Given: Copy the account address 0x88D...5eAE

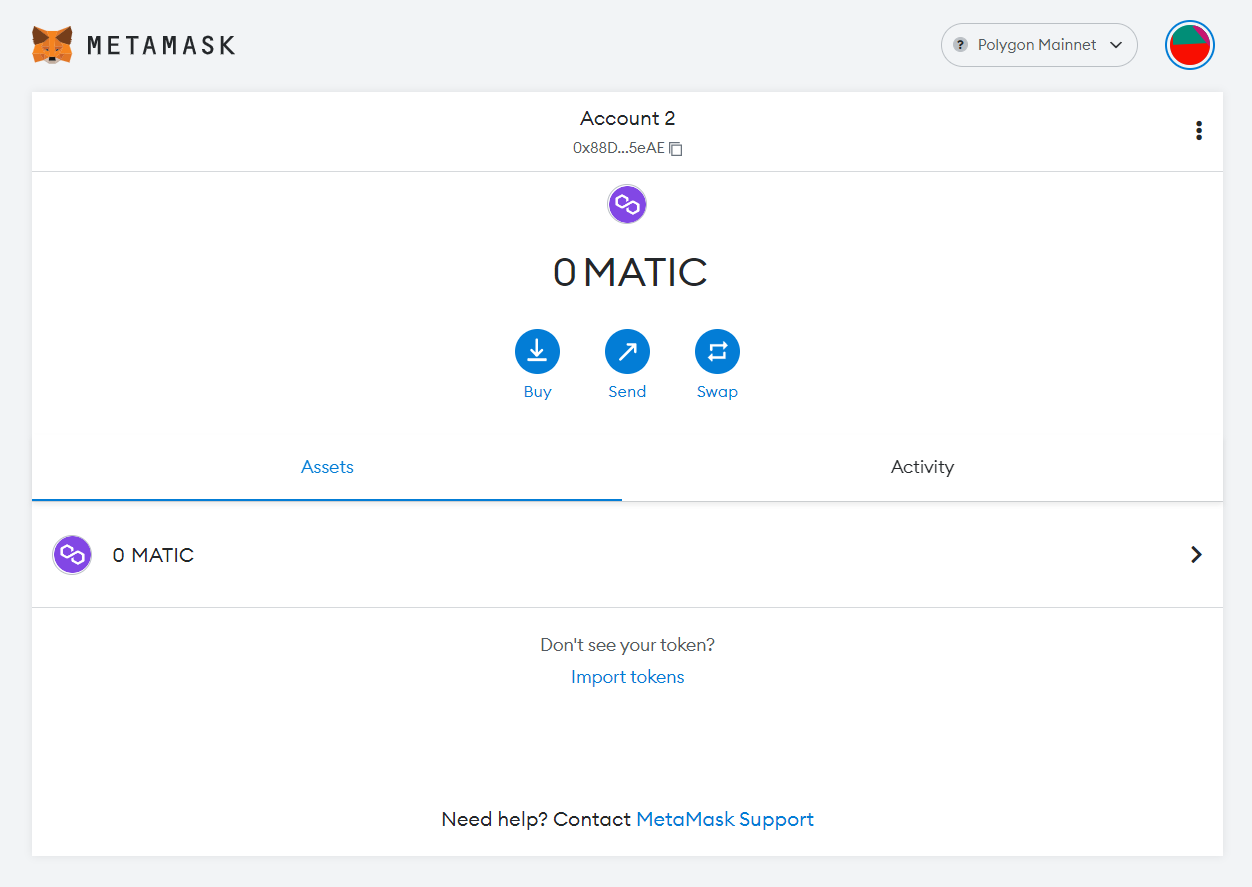Looking at the screenshot, I should click(627, 148).
